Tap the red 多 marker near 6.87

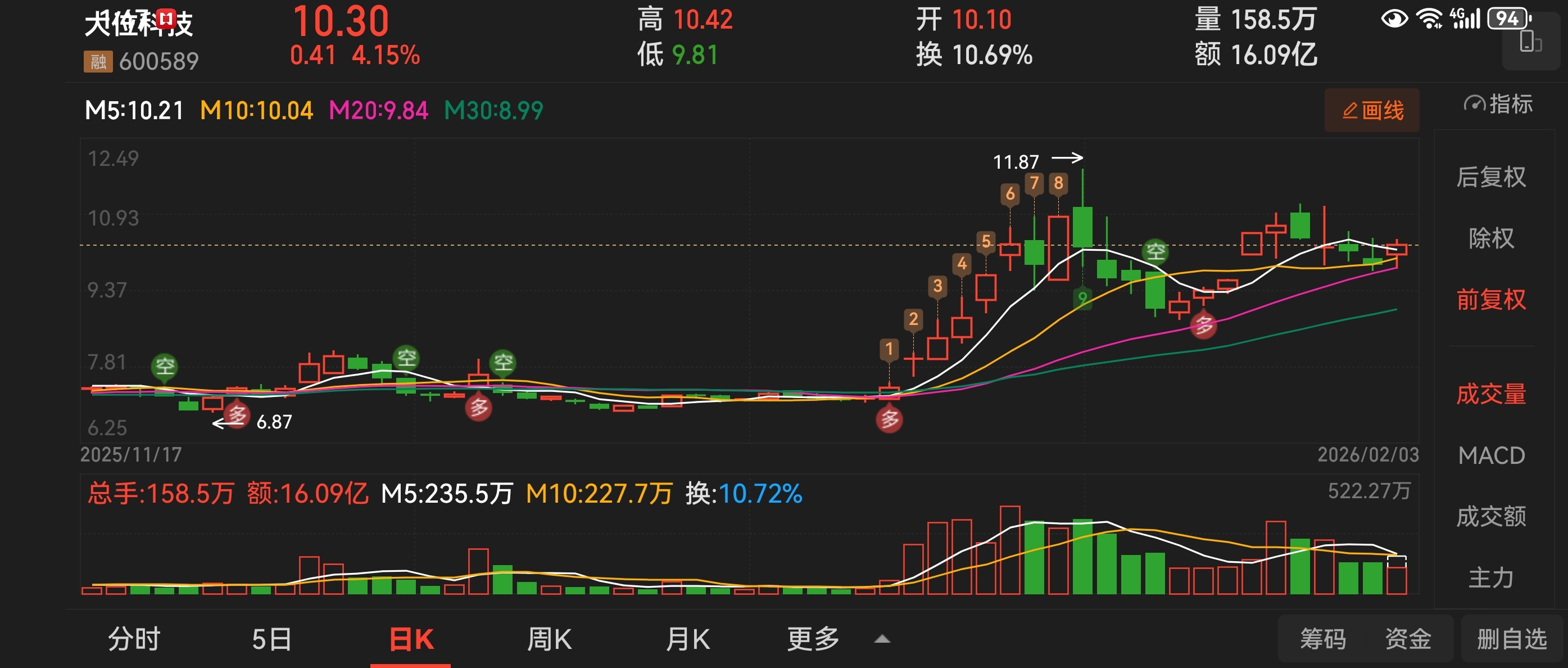(237, 416)
